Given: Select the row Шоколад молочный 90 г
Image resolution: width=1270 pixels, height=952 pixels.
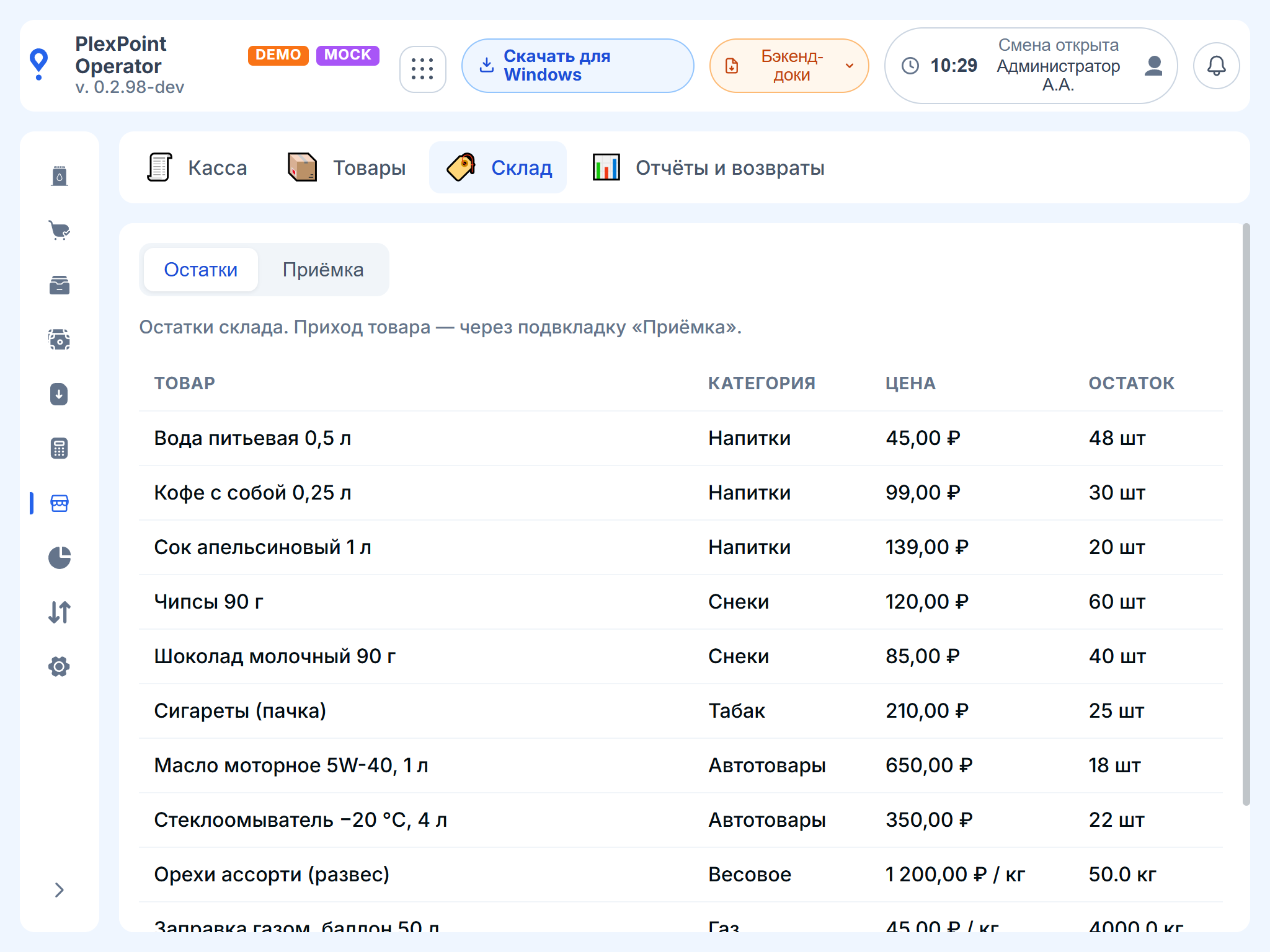Looking at the screenshot, I should coord(681,656).
